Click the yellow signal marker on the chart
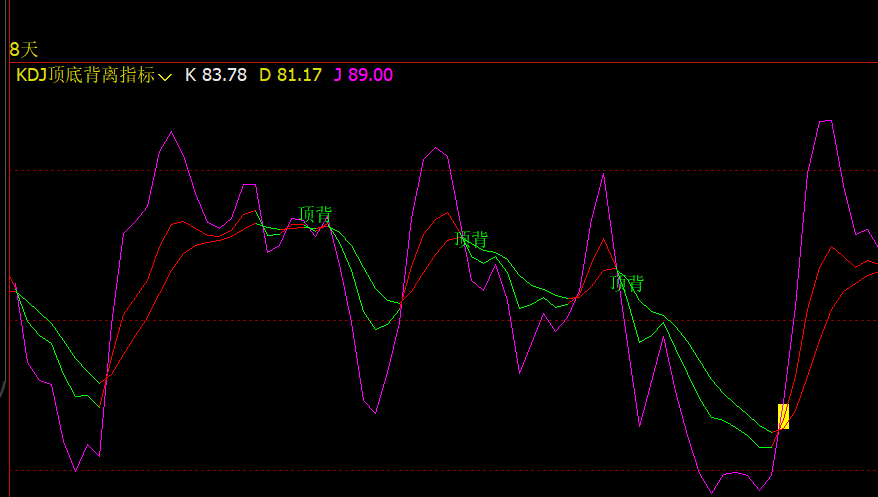 point(783,416)
